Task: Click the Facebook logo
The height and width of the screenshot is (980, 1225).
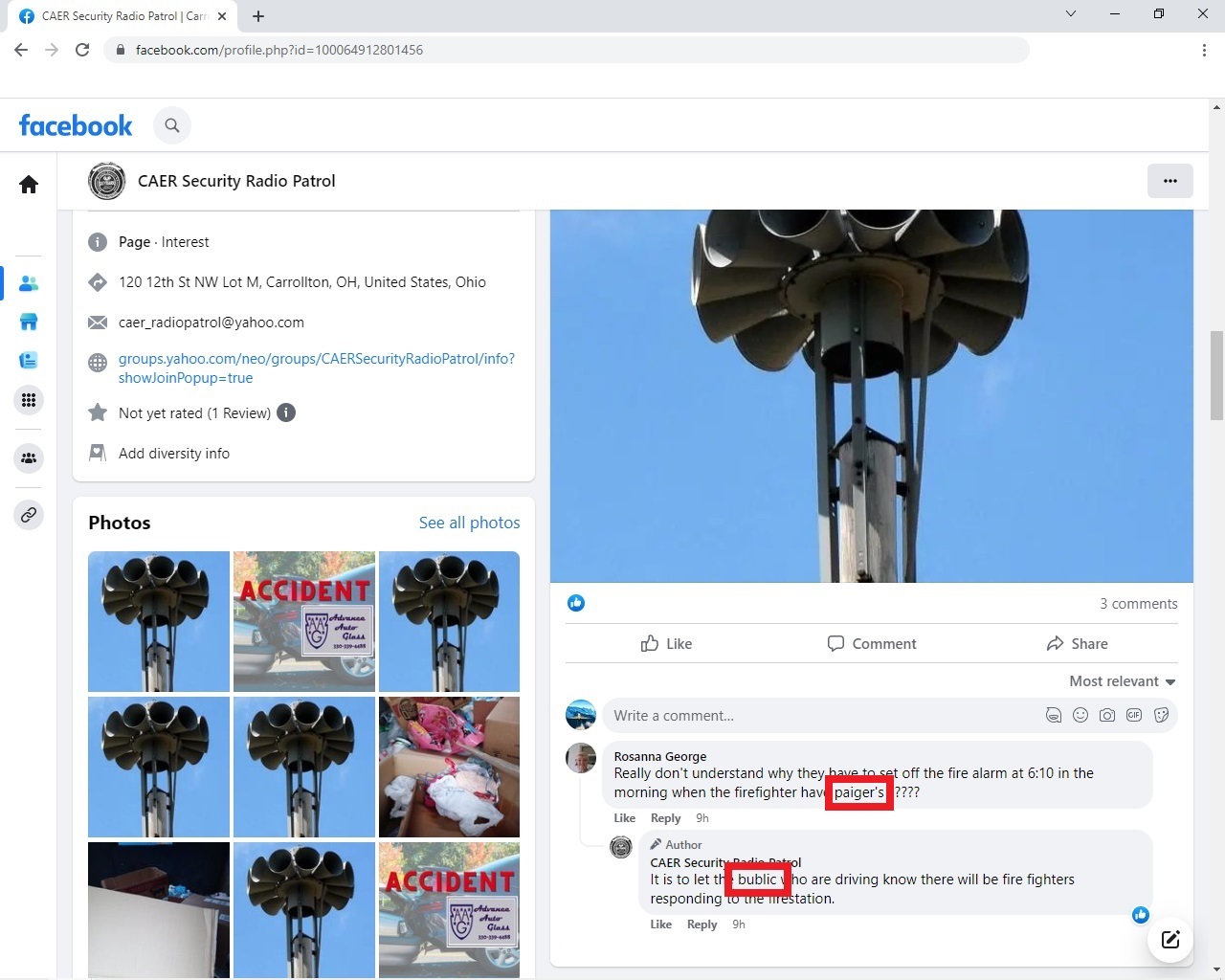Action: (x=76, y=125)
